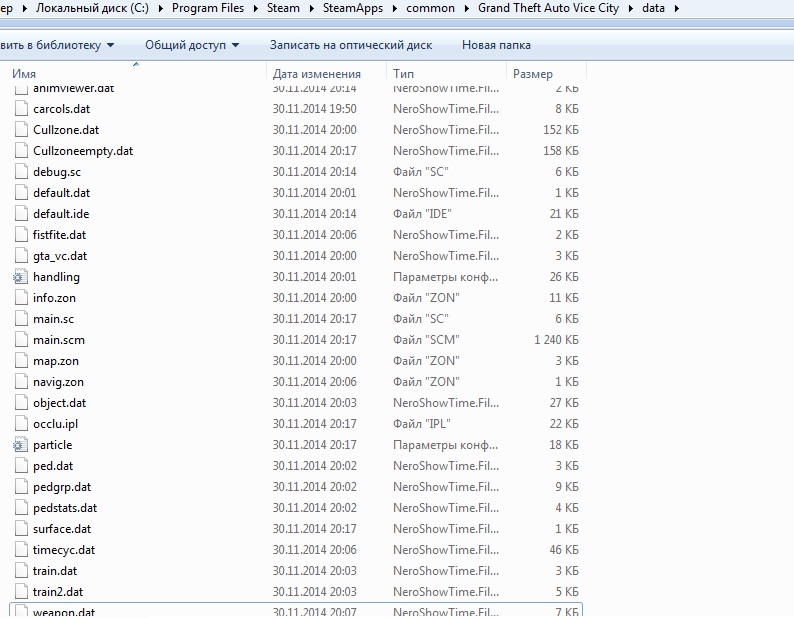Click the train2.dat file icon

[21, 592]
